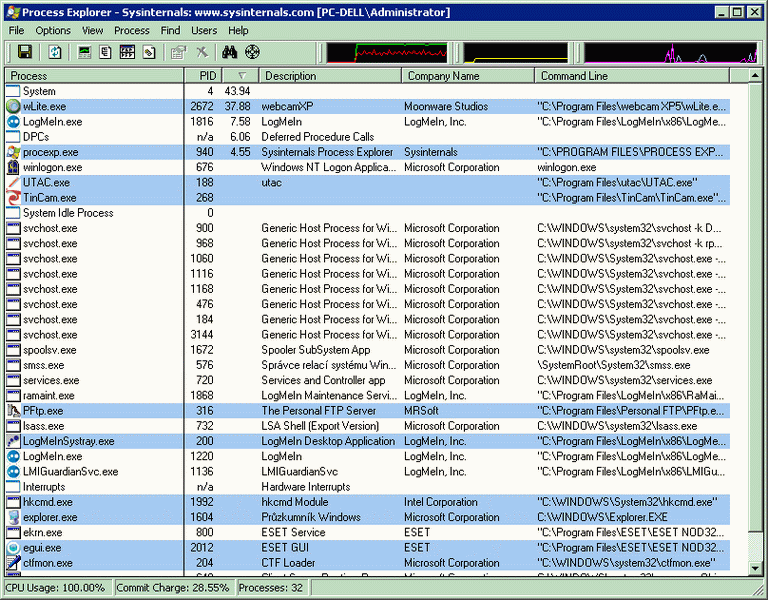Sort by the Command Line column header

coord(632,76)
